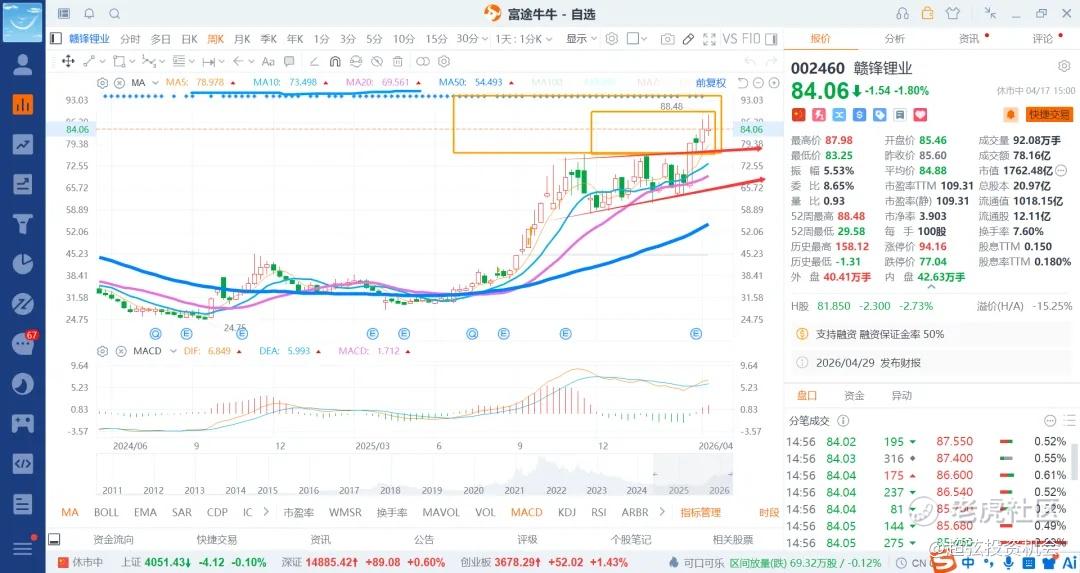Open the customer service headset icon
The height and width of the screenshot is (573, 1080).
[x=902, y=13]
